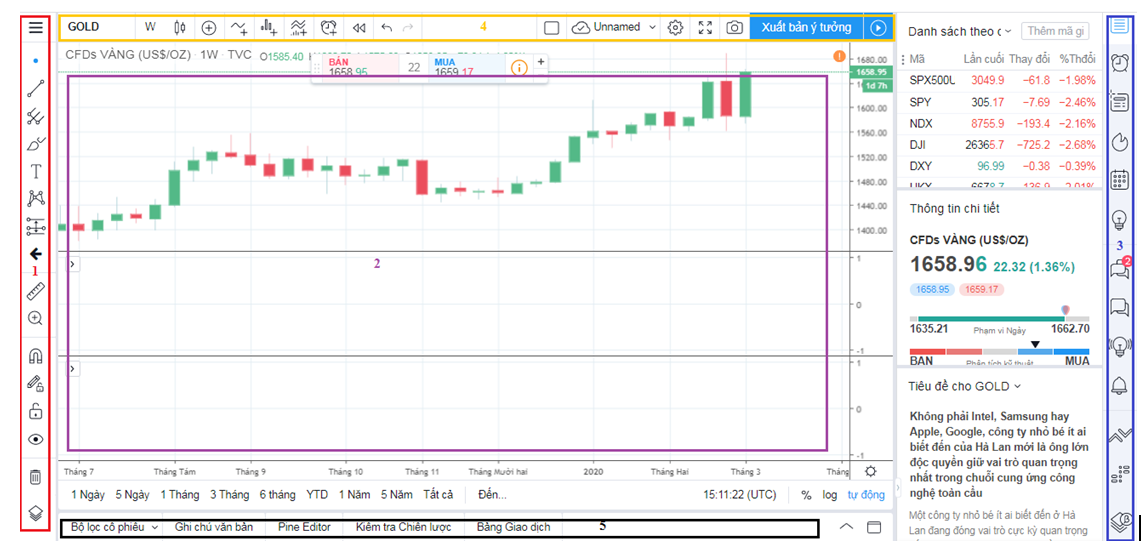This screenshot has width=1146, height=548.
Task: Open financials bar-chart plus icon
Action: pos(269,28)
